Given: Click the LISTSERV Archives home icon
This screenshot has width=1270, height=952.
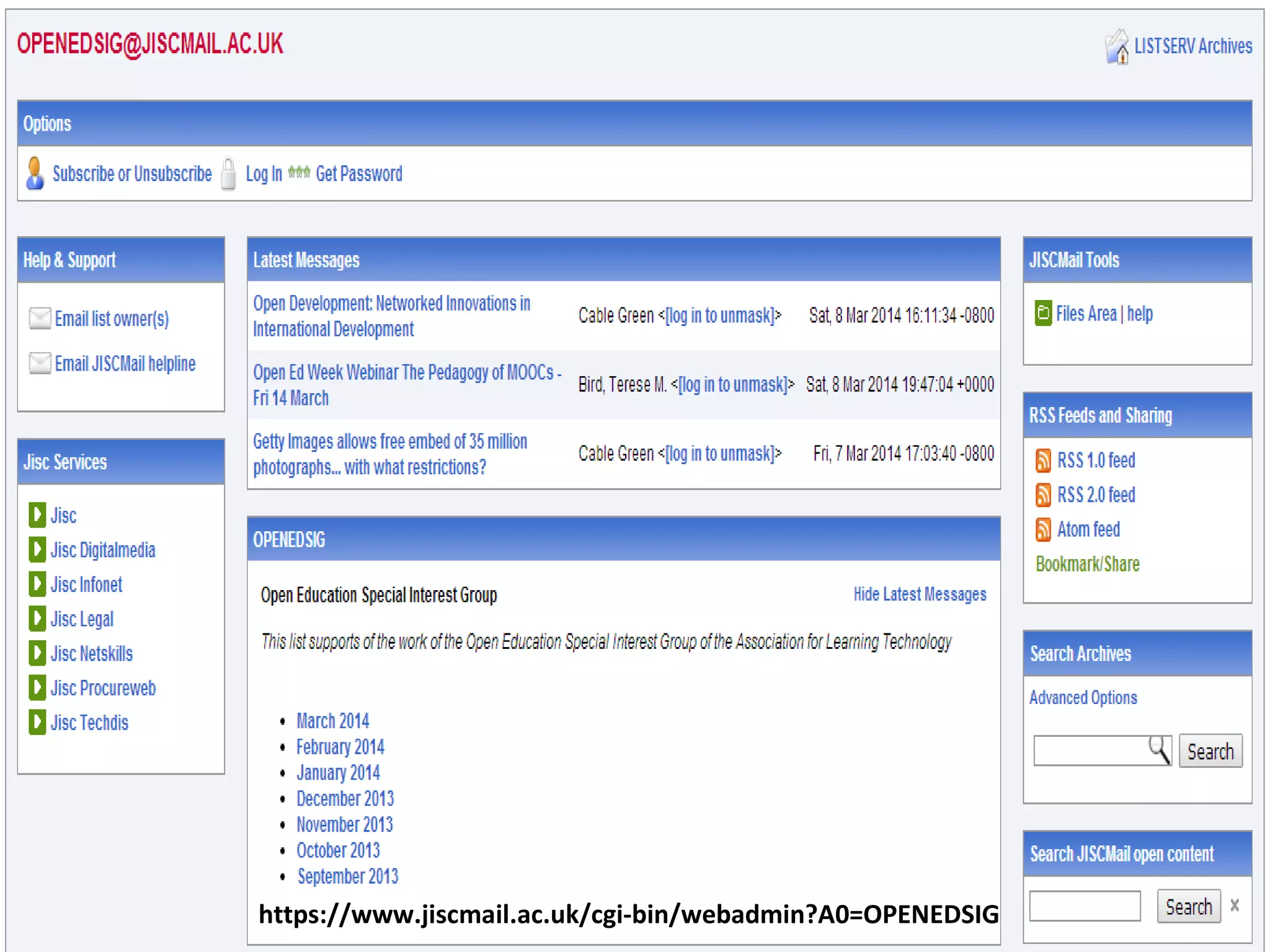Looking at the screenshot, I should 1117,46.
